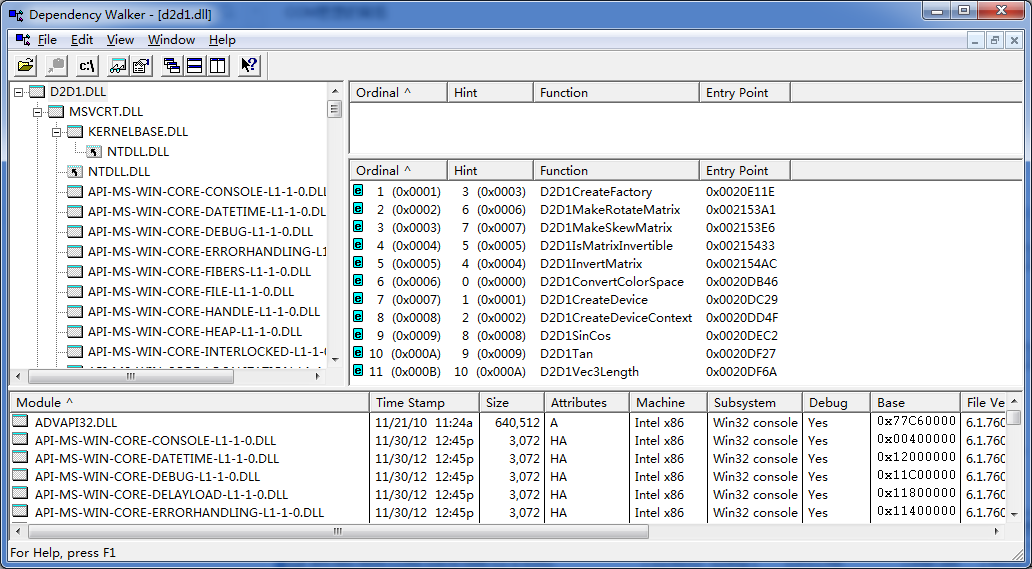The width and height of the screenshot is (1032, 569).
Task: Sort module list by Debug header
Action: coord(836,403)
